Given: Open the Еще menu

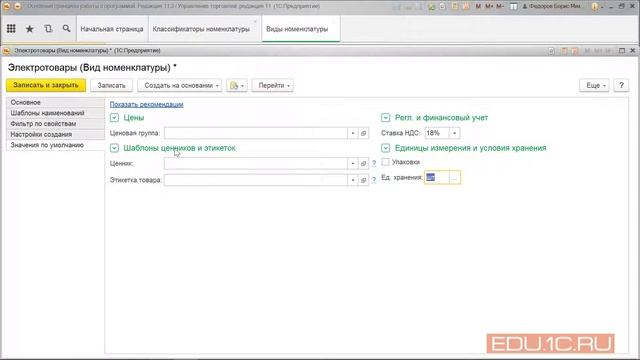Looking at the screenshot, I should click(594, 85).
